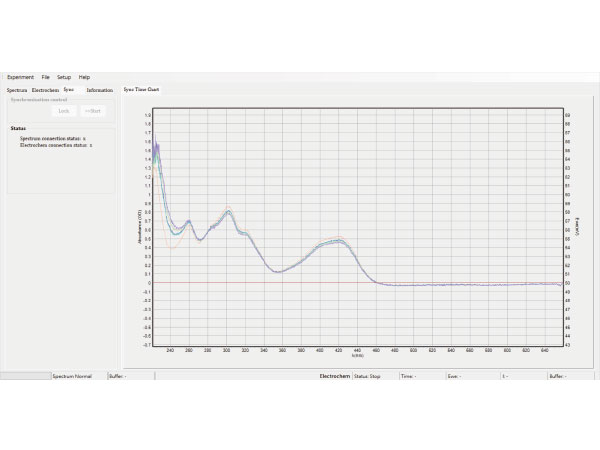Image resolution: width=600 pixels, height=450 pixels.
Task: Switch to the Information tab
Action: pos(99,90)
